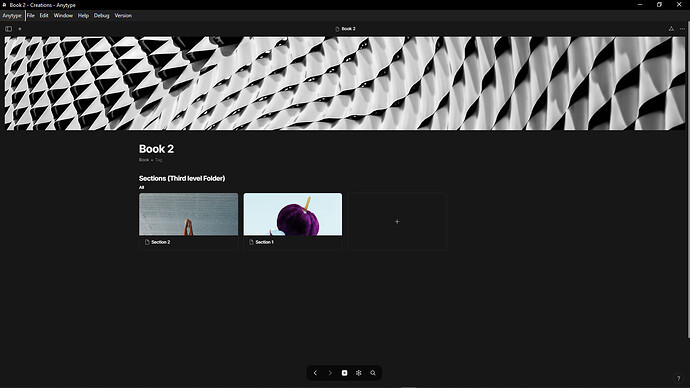The width and height of the screenshot is (690, 388).
Task: Open the Debug menu
Action: click(101, 15)
